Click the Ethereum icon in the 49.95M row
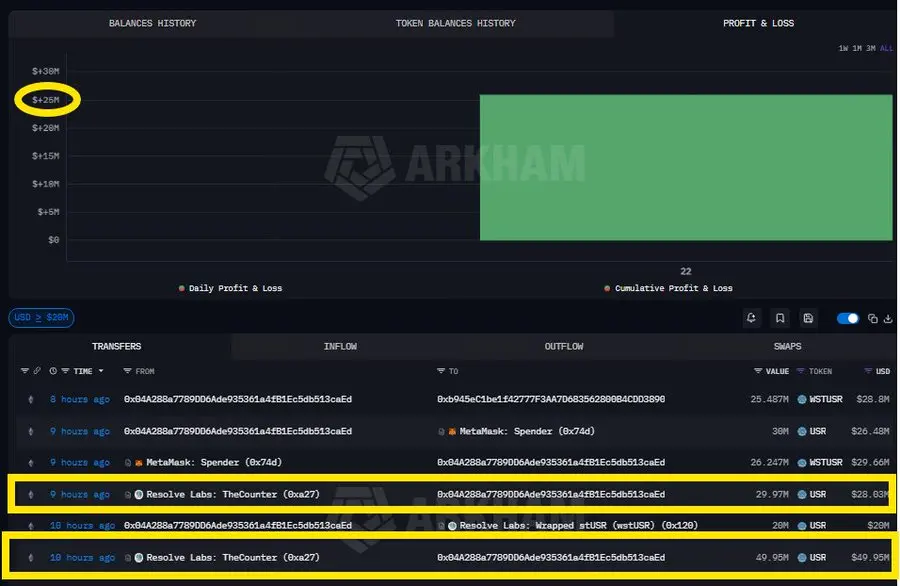This screenshot has height=586, width=900. tap(31, 557)
